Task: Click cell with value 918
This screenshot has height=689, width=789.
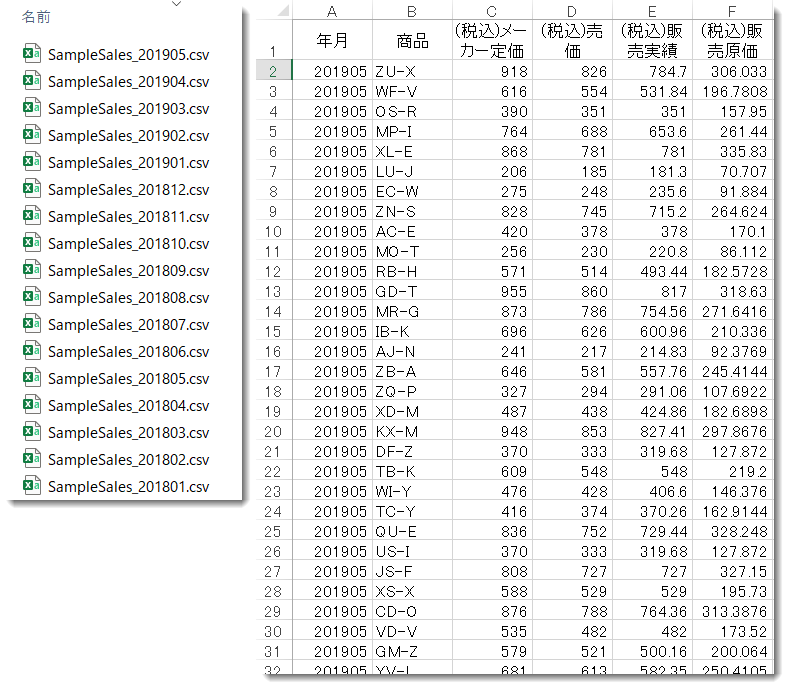Action: click(492, 71)
